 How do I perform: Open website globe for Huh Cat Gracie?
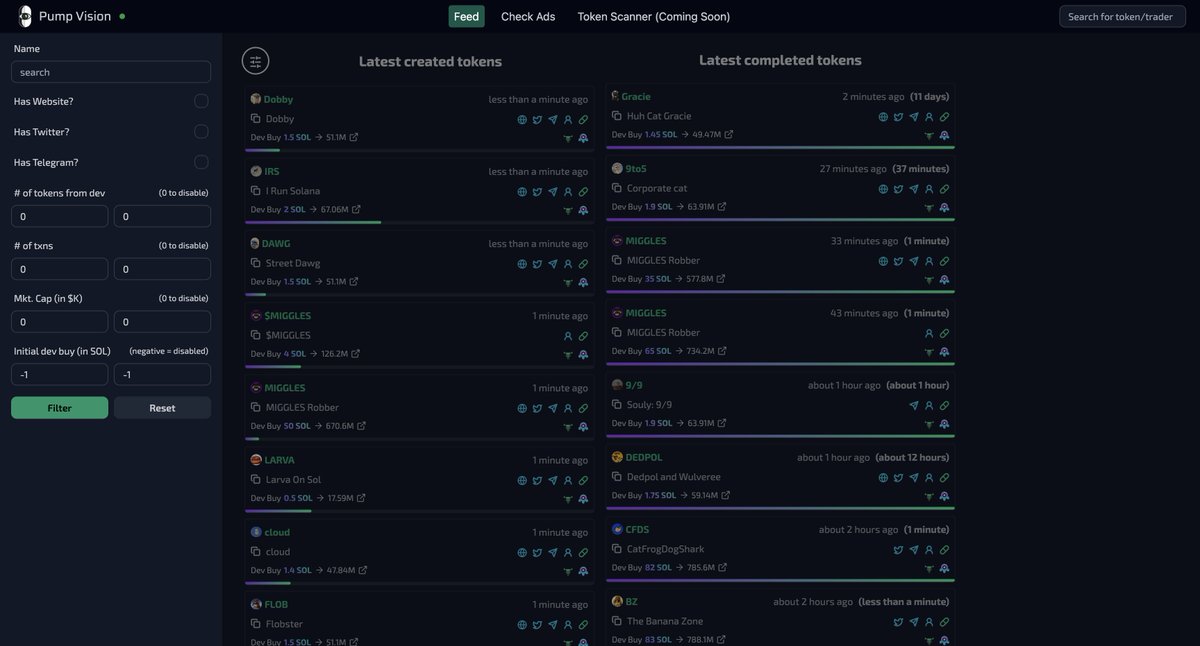coord(883,116)
